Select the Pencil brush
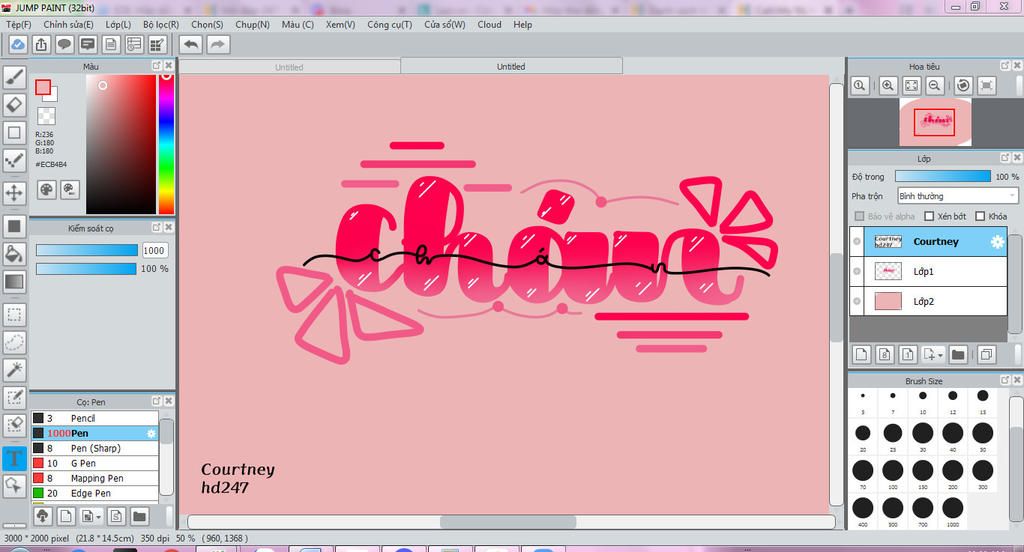The height and width of the screenshot is (552, 1024). pyautogui.click(x=95, y=418)
